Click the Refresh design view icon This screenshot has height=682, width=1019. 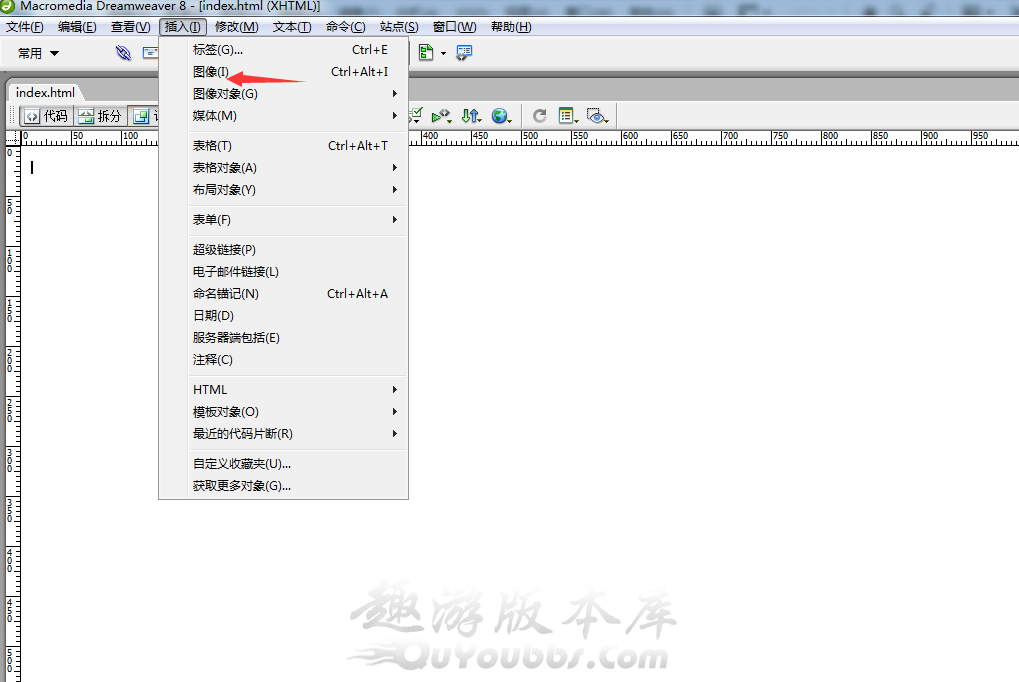pyautogui.click(x=539, y=116)
